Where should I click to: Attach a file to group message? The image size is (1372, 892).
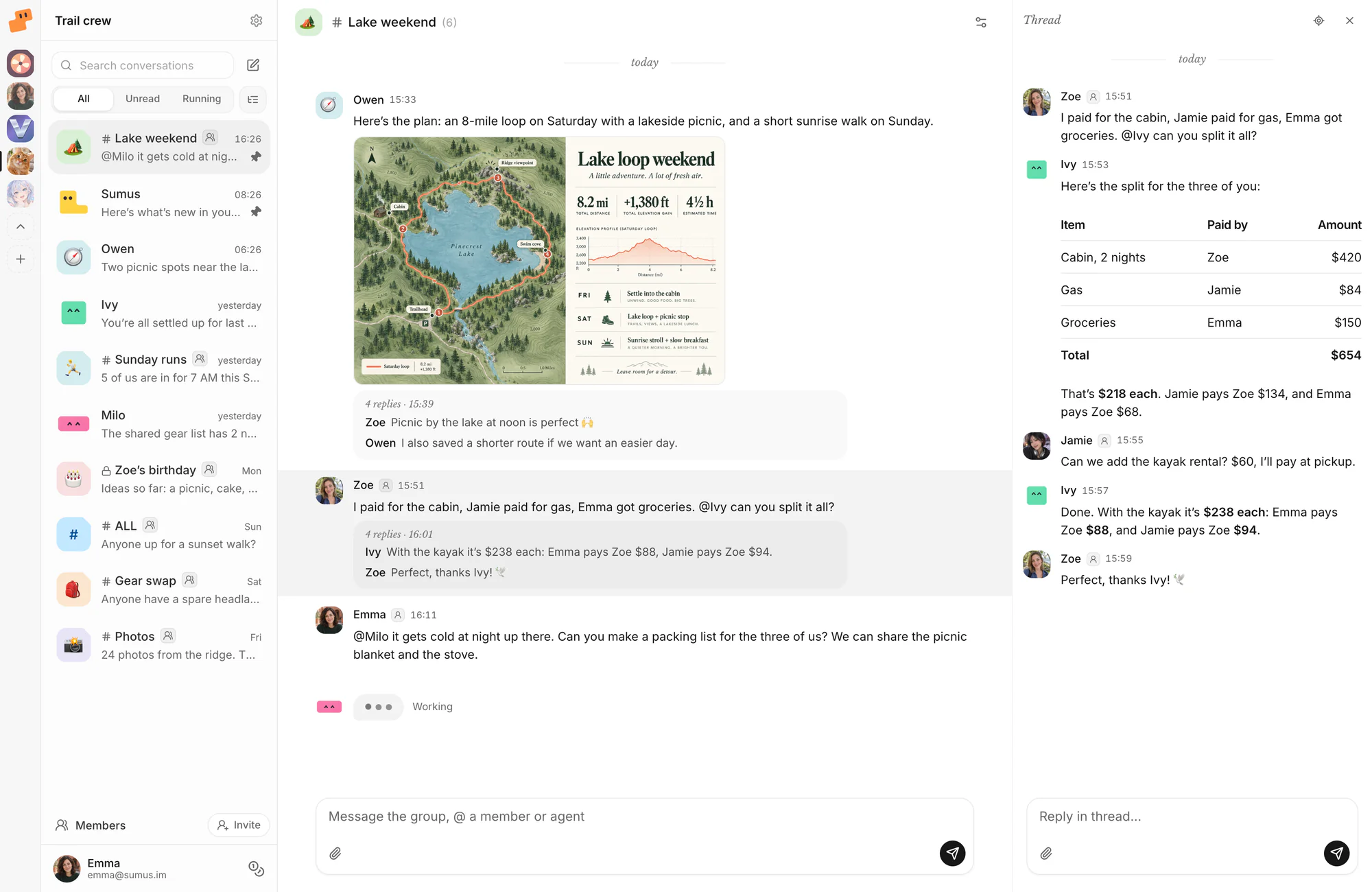click(335, 854)
